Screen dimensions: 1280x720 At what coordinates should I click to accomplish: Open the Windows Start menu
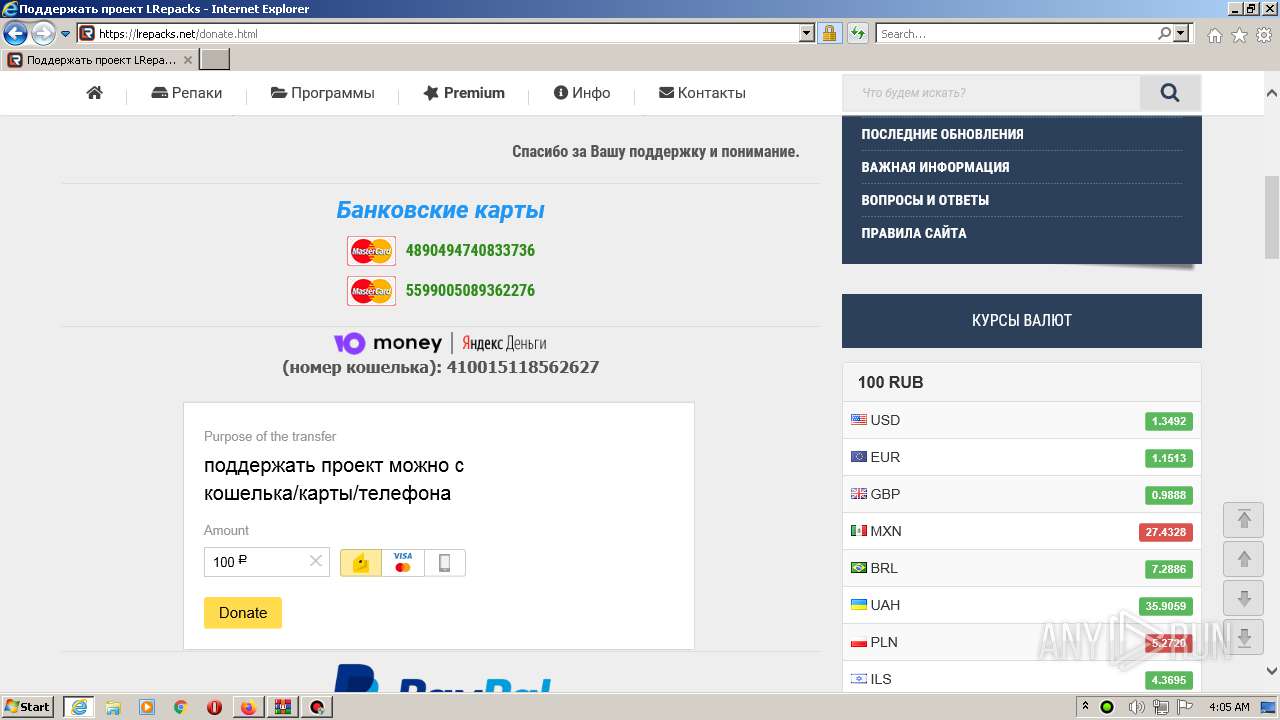(x=28, y=707)
